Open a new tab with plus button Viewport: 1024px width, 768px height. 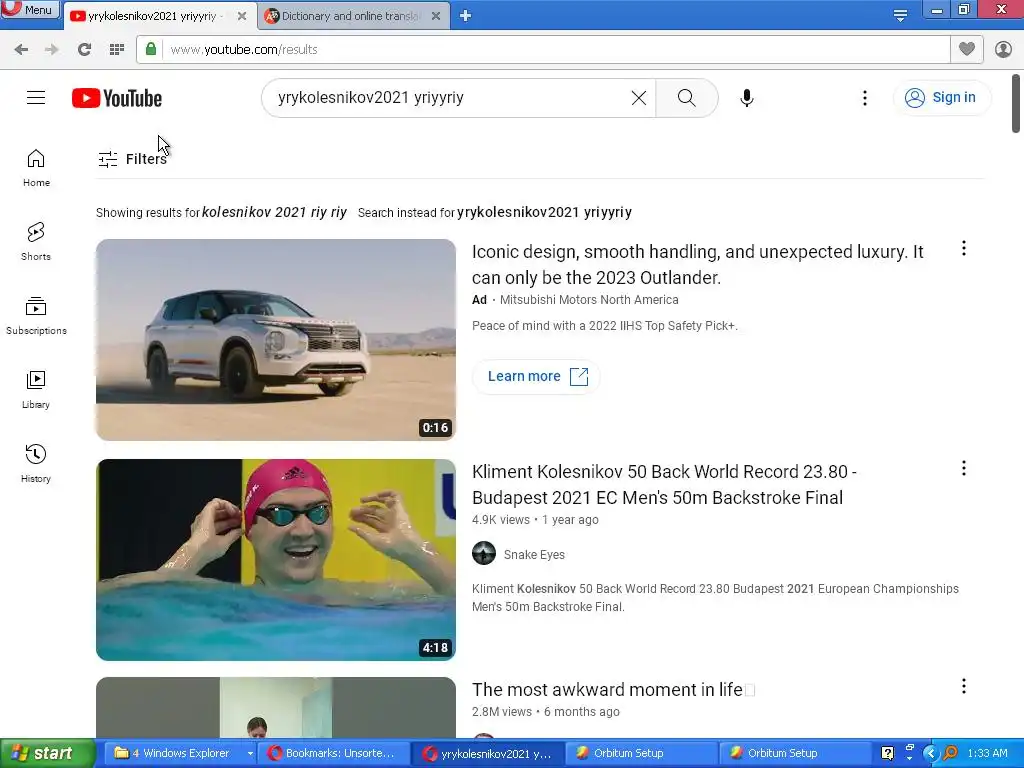[466, 16]
